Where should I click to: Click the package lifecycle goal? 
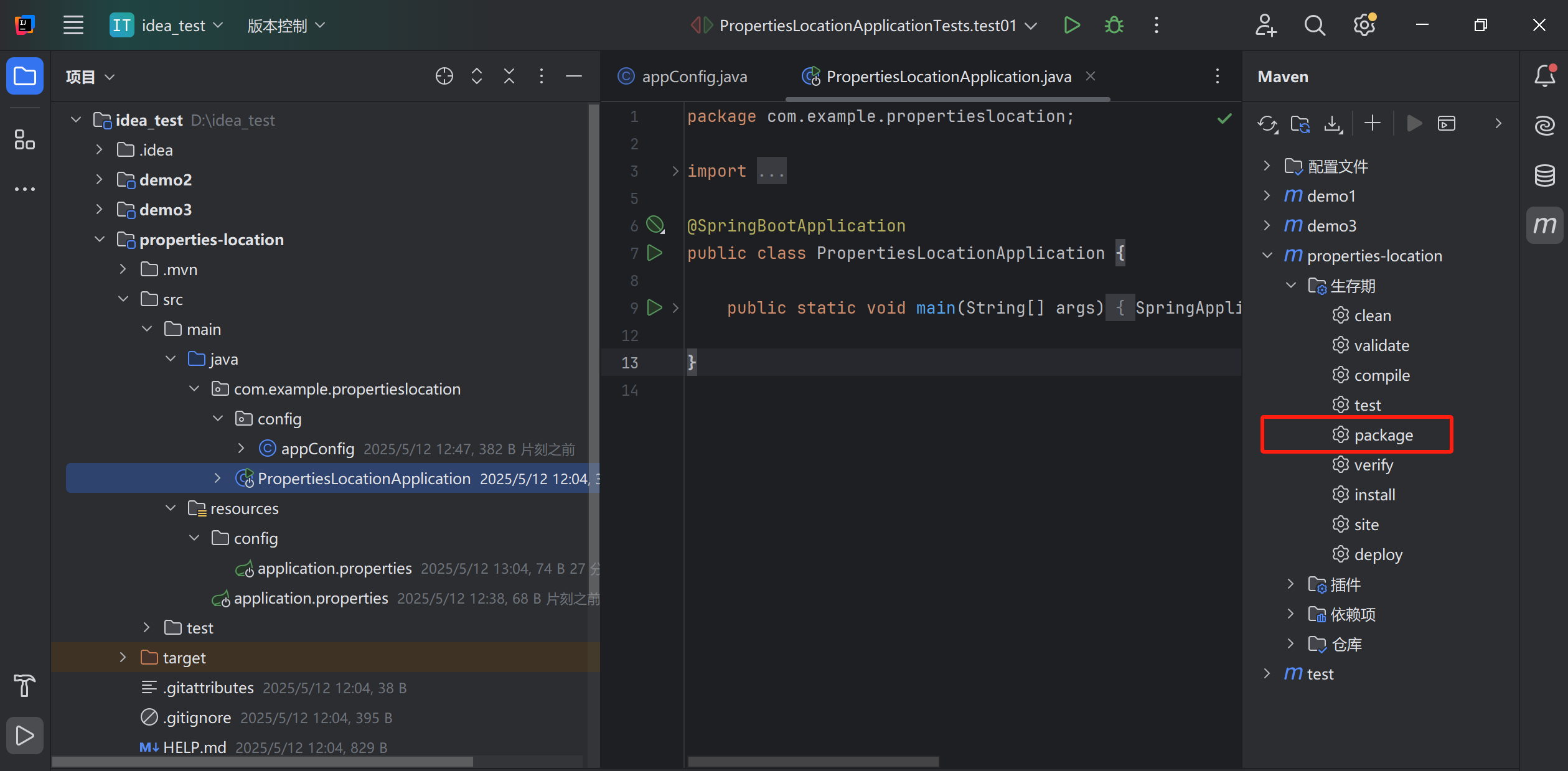pyautogui.click(x=1383, y=435)
